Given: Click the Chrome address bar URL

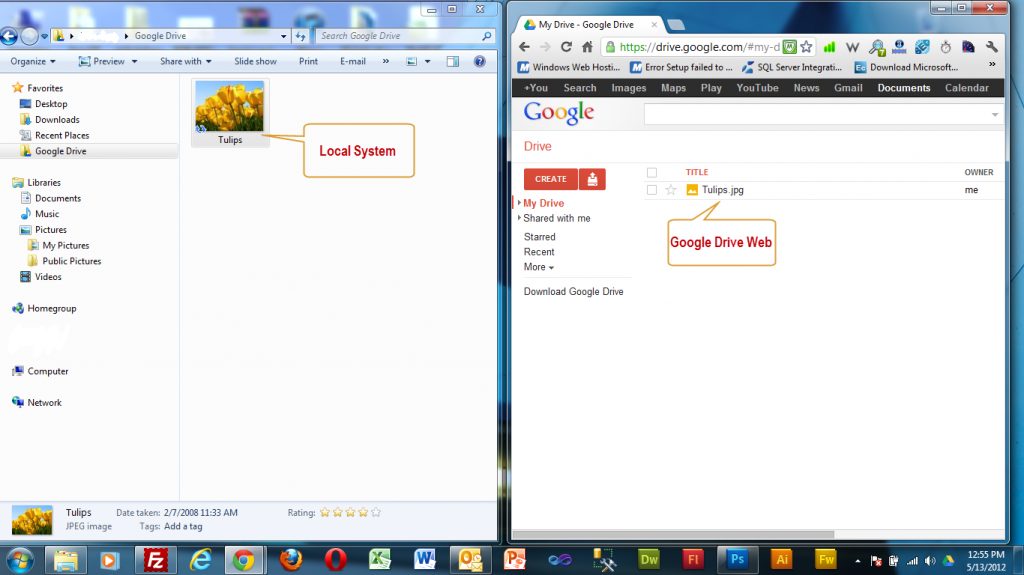Looking at the screenshot, I should tap(699, 47).
